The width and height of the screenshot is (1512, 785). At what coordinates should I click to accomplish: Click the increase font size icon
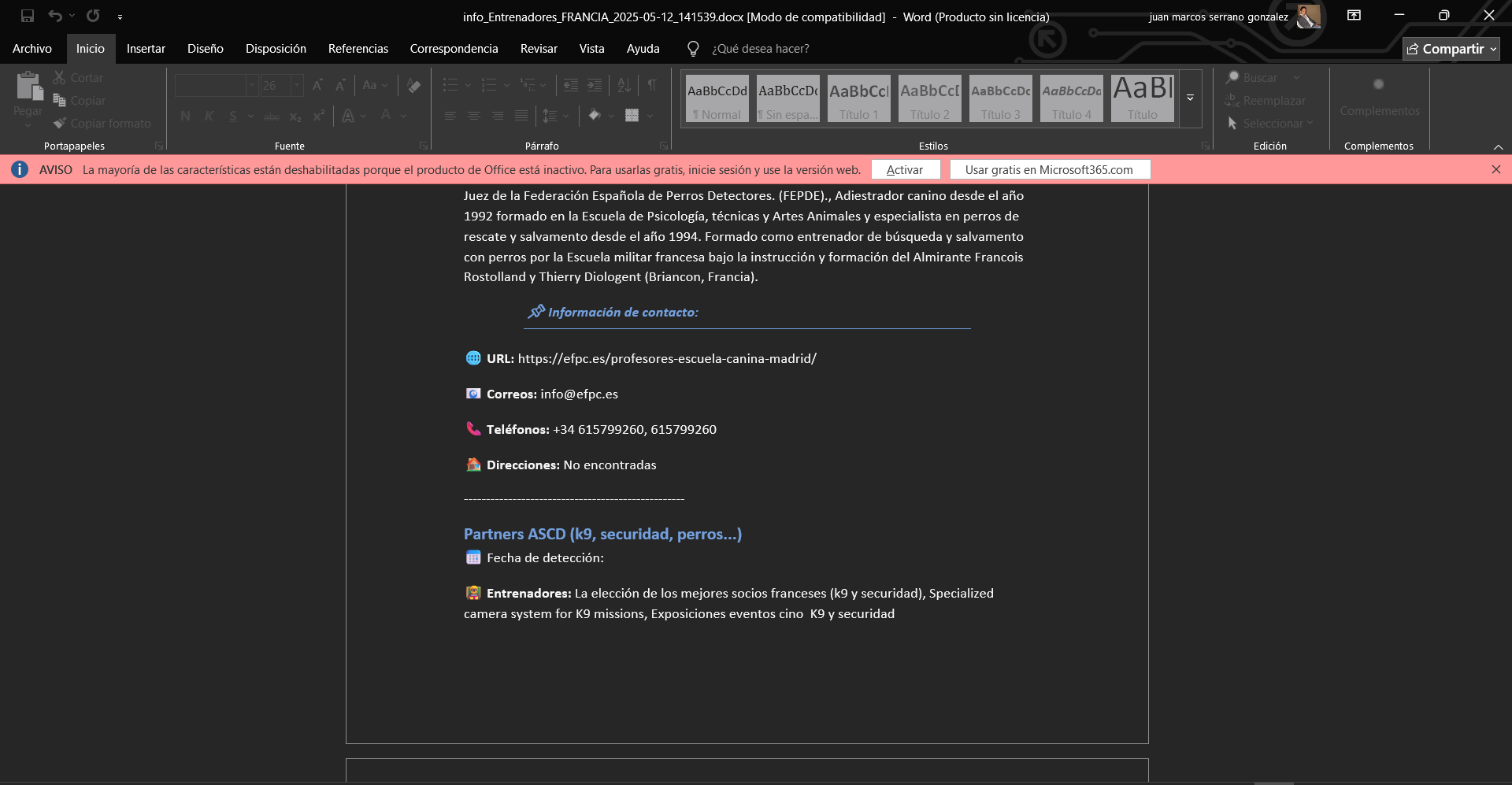(318, 85)
